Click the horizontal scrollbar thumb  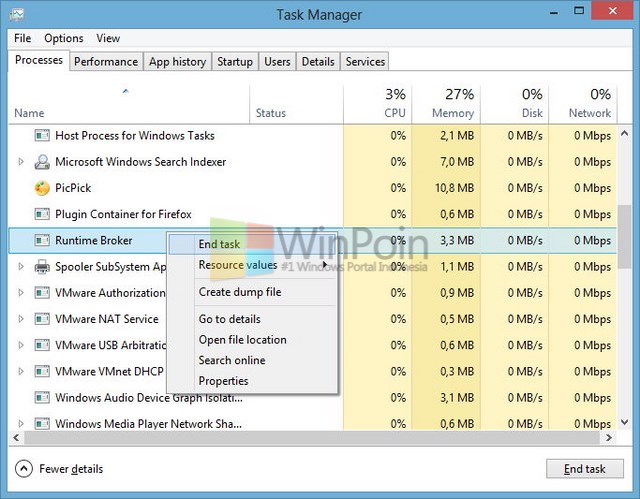312,438
